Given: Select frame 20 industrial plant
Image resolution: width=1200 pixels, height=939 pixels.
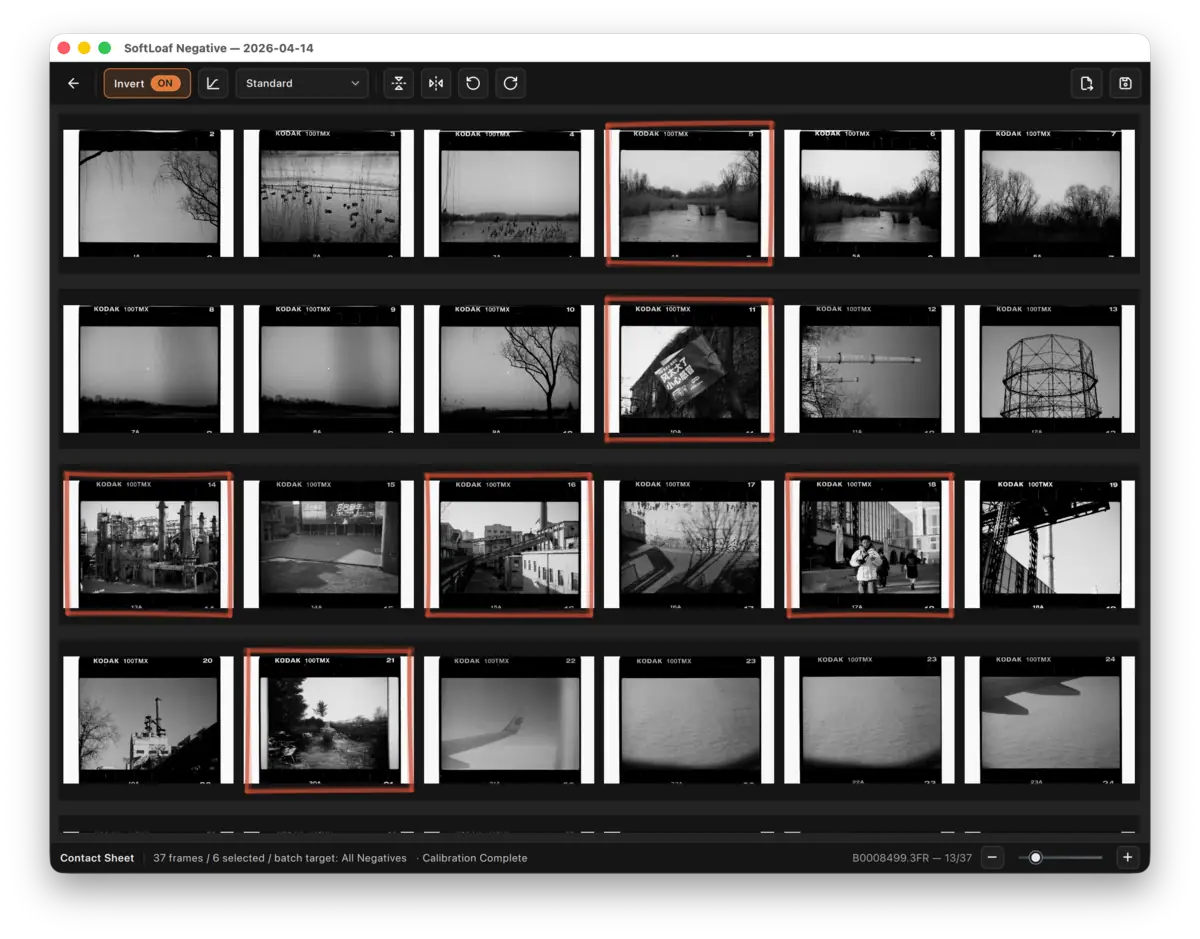Looking at the screenshot, I should pyautogui.click(x=148, y=719).
